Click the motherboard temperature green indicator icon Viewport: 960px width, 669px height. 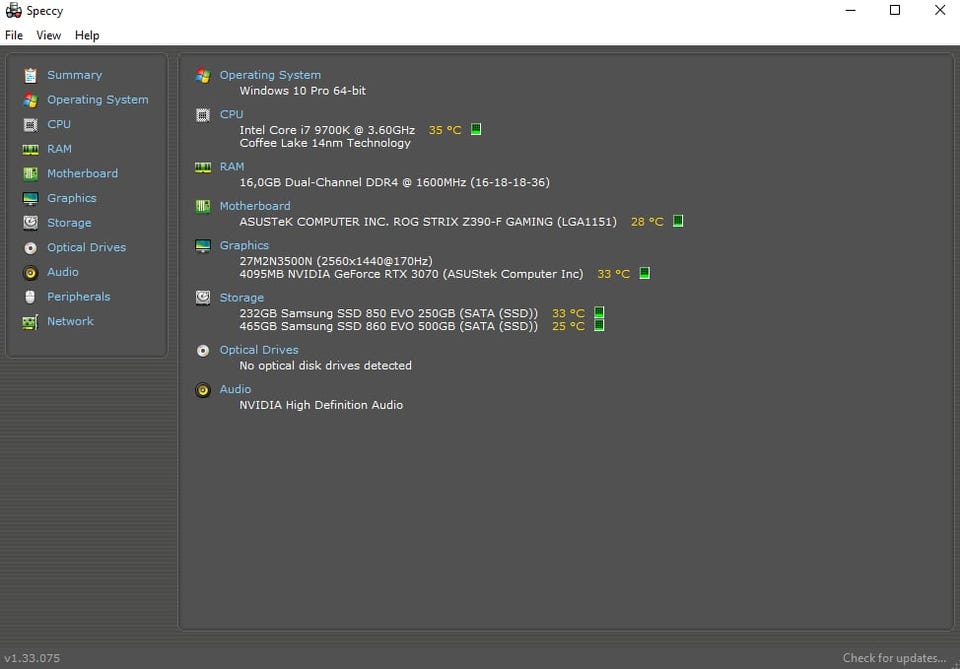678,221
